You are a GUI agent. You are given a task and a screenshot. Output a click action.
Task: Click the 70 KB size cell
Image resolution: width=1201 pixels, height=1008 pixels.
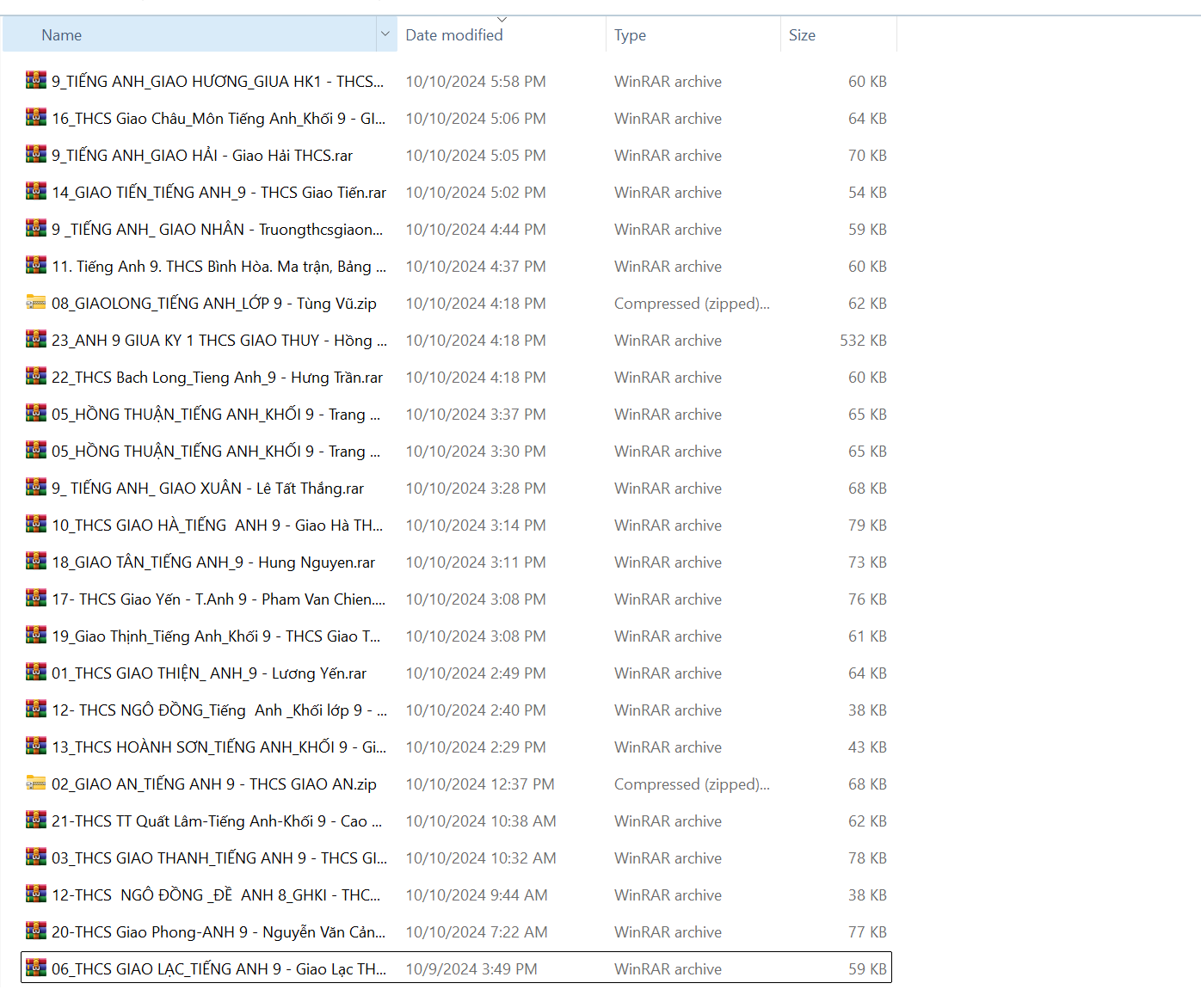(x=867, y=156)
